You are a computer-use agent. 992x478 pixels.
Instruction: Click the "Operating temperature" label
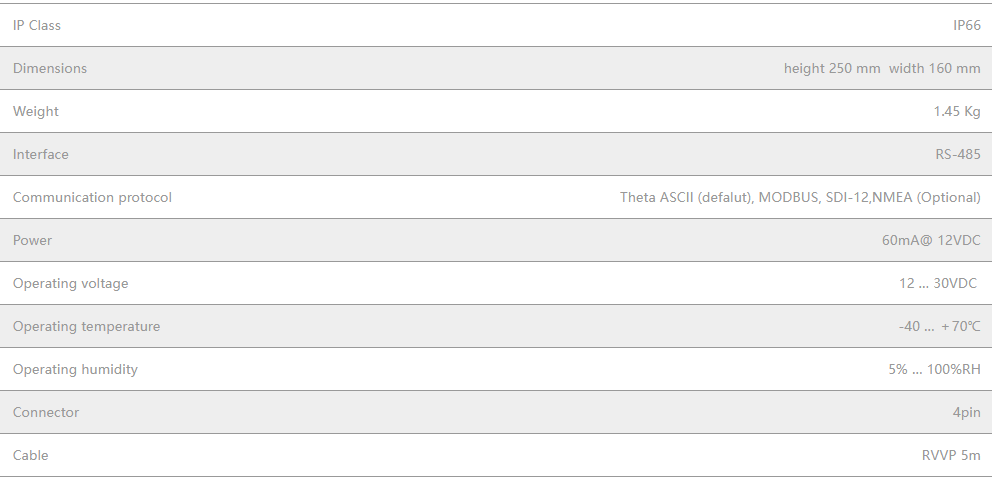tap(86, 326)
